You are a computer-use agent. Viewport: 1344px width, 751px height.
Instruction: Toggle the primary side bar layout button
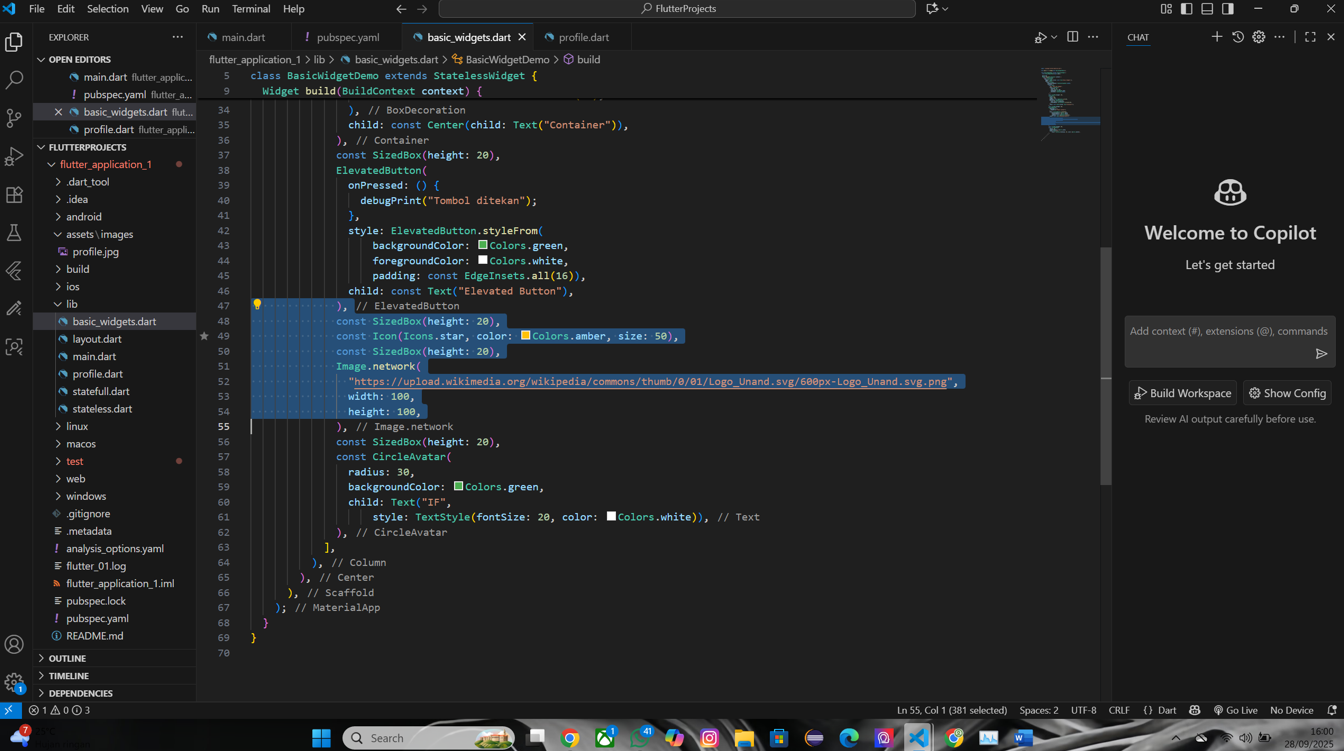1186,9
